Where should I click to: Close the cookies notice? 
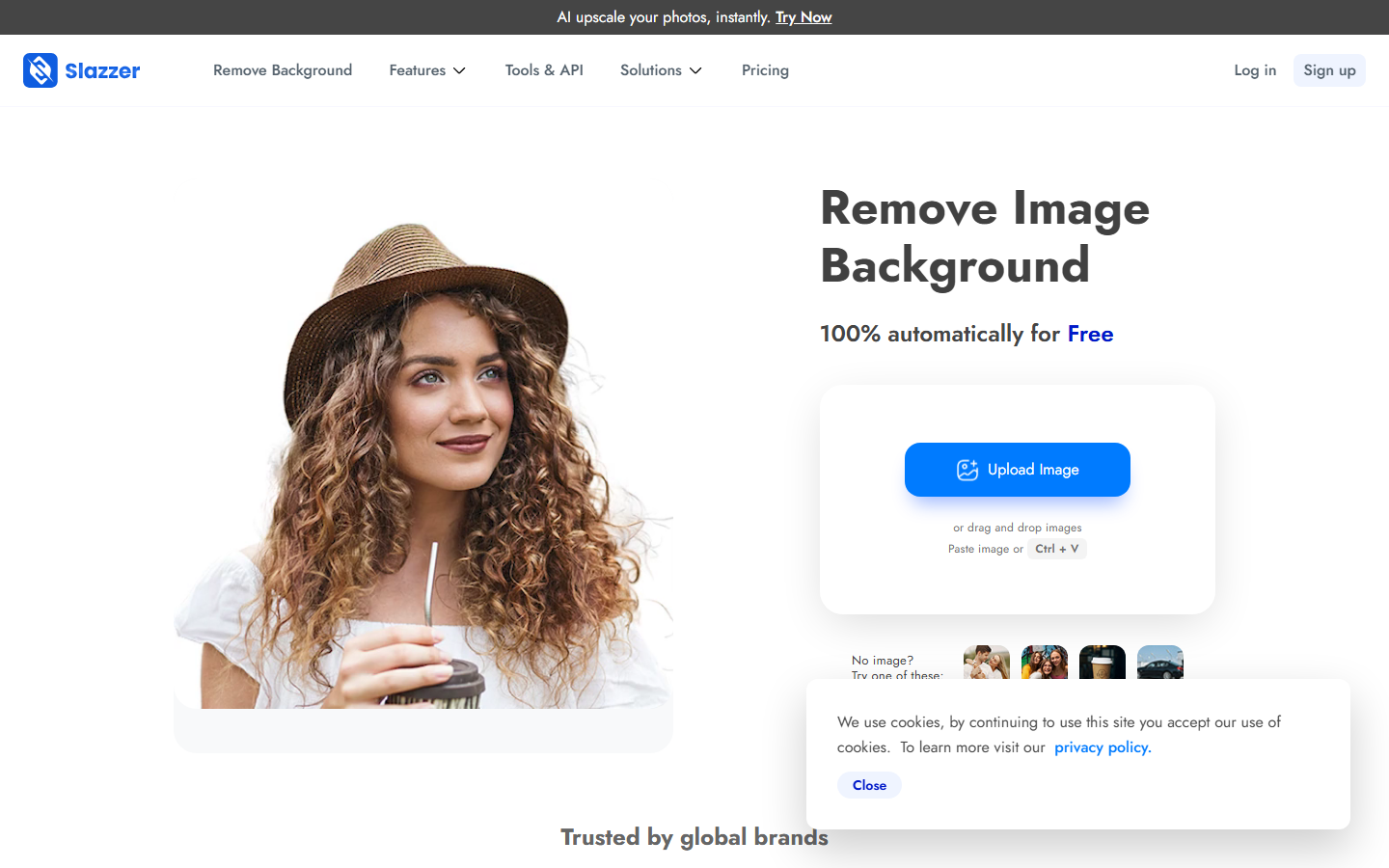868,784
